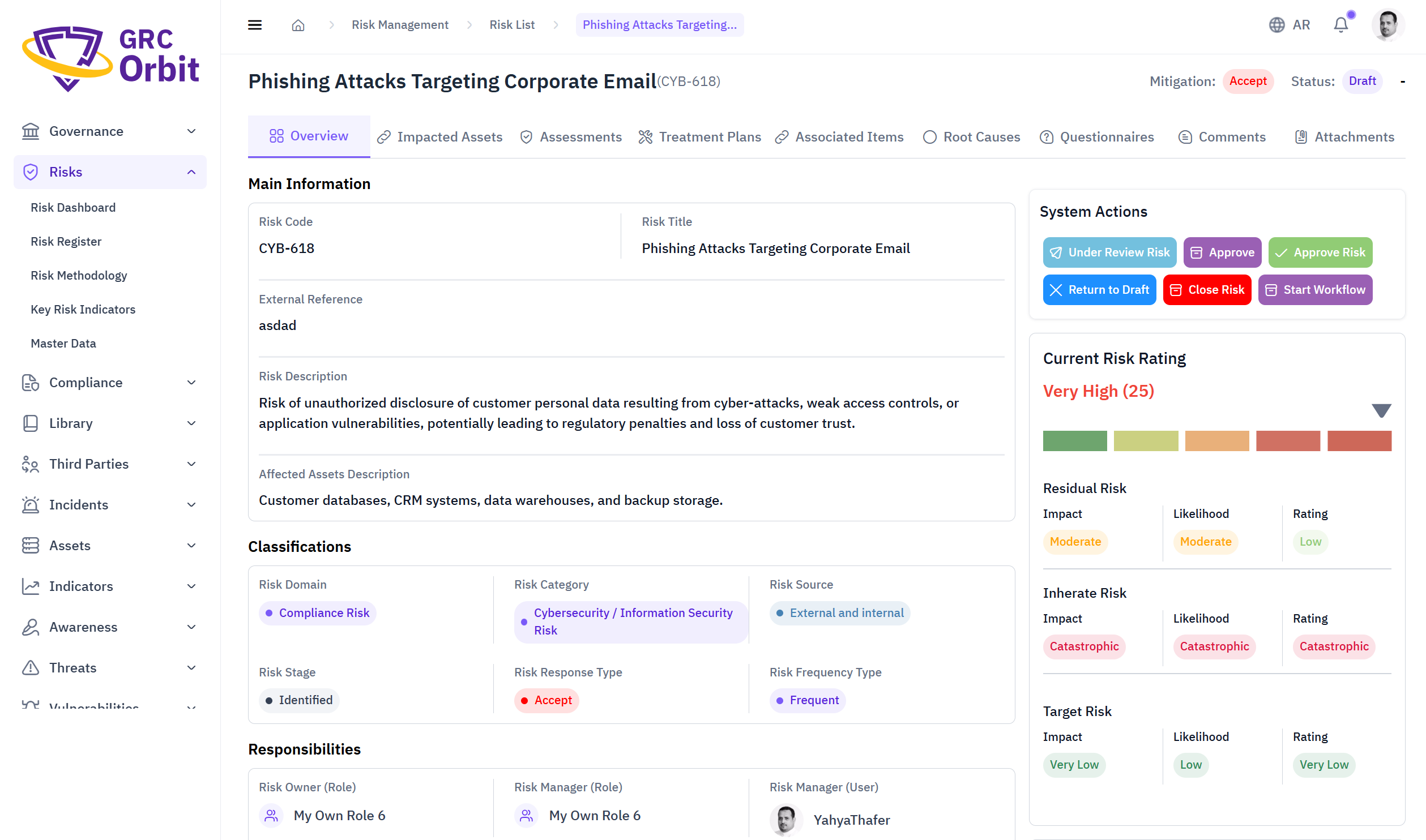Click the GRC Orbit logo
Viewport: 1426px width, 840px height.
[110, 58]
